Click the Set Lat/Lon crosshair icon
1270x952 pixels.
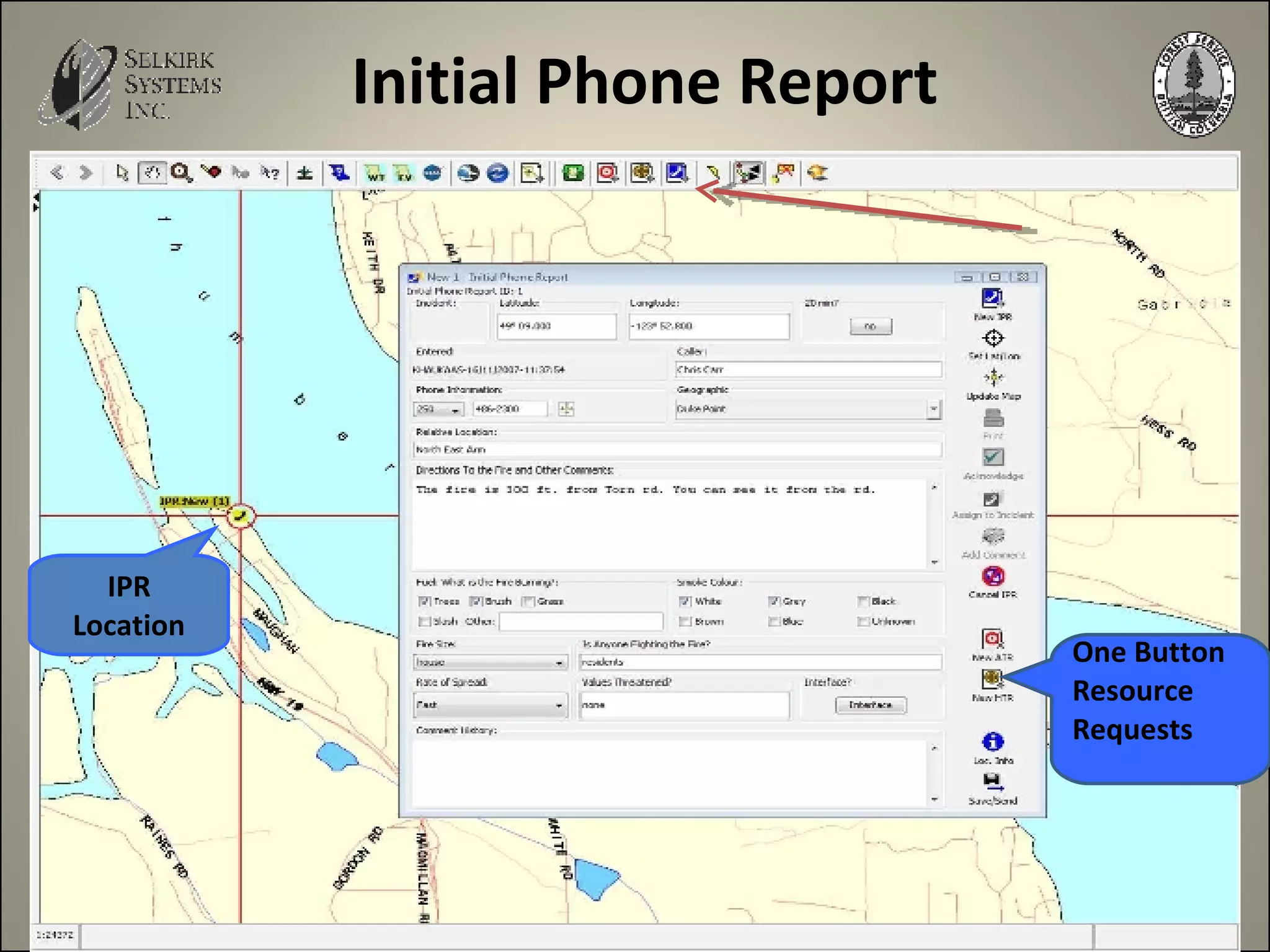click(993, 338)
